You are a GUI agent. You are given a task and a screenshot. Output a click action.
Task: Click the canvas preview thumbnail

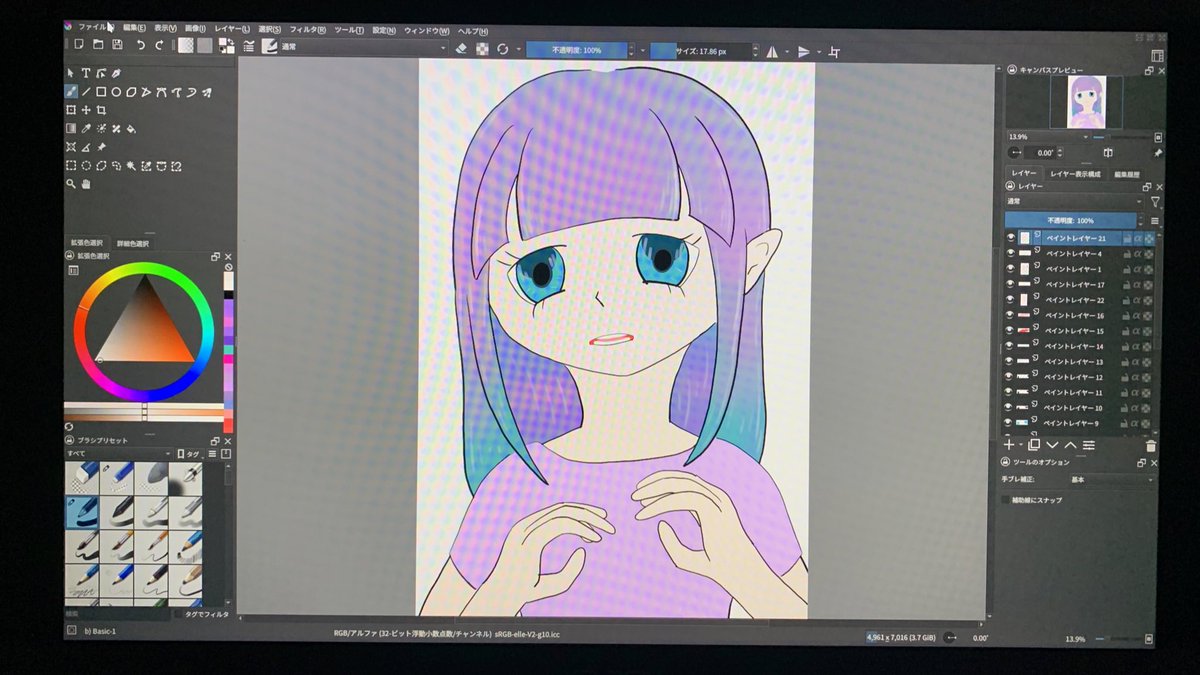[1086, 100]
